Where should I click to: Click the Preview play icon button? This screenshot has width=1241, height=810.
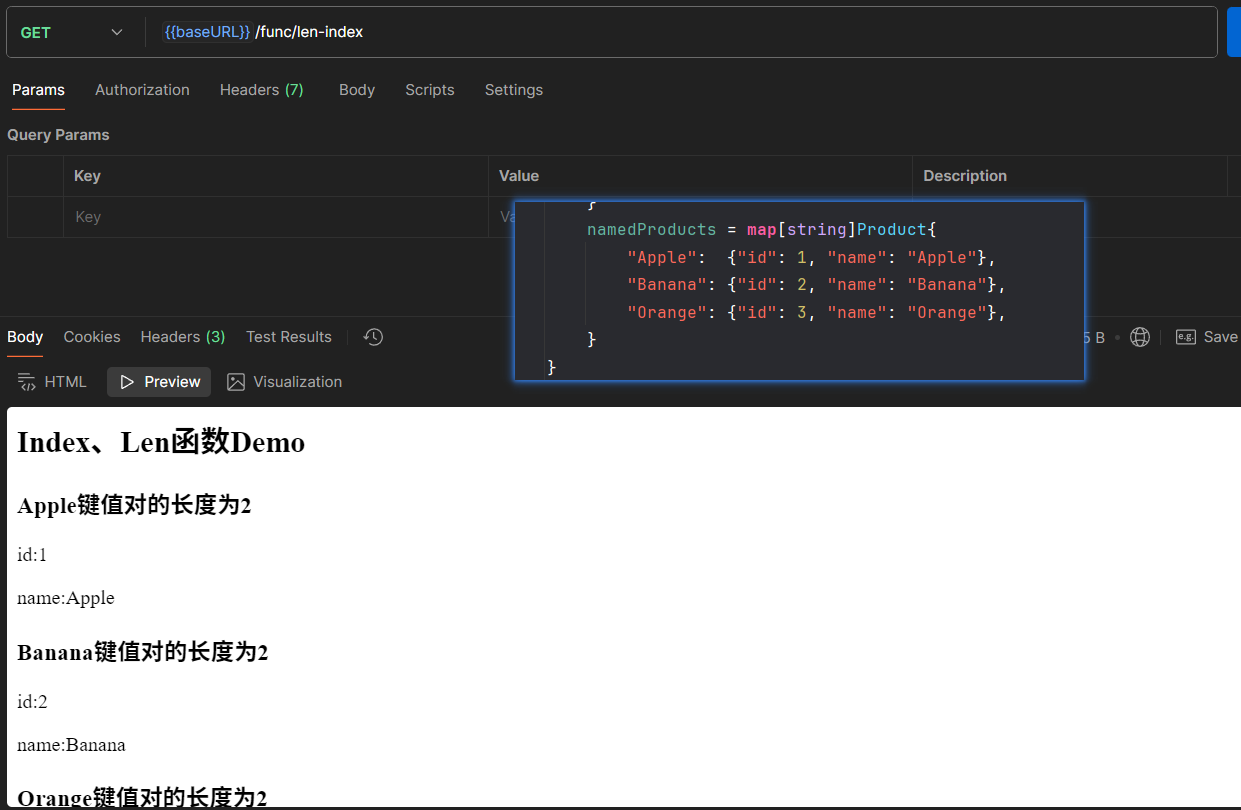click(159, 382)
